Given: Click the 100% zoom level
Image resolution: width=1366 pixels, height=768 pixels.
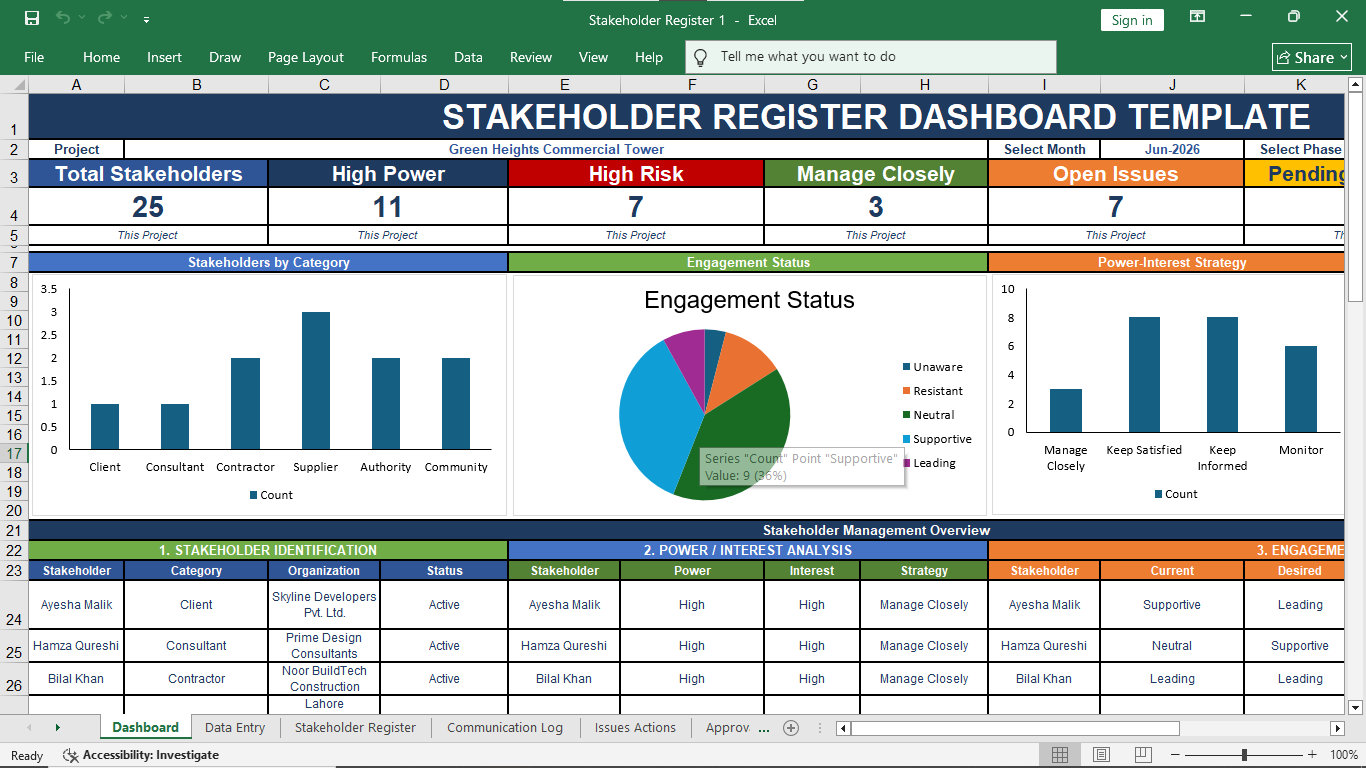Looking at the screenshot, I should point(1344,755).
